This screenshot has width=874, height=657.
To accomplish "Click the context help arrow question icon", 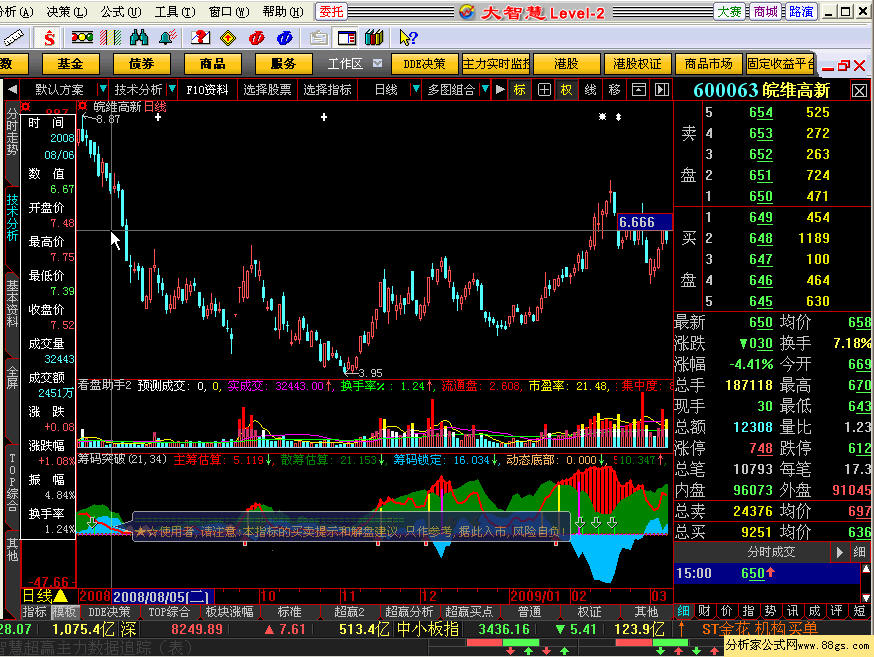I will [x=408, y=38].
